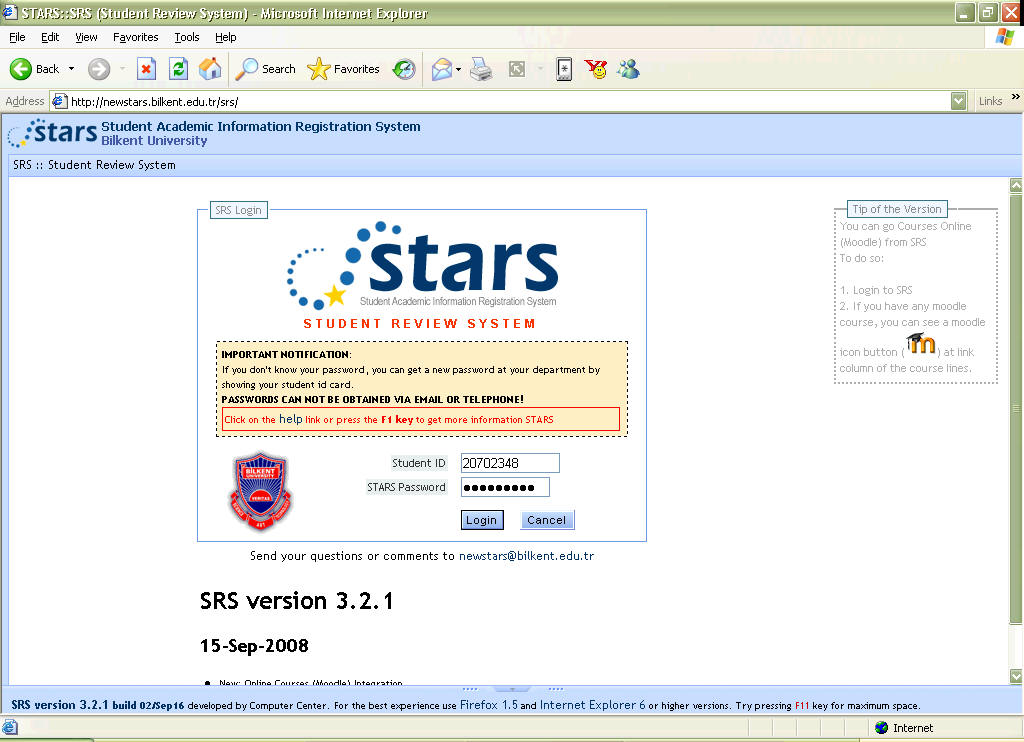Viewport: 1024px width, 742px height.
Task: Click the 'SRS version 3.2.1' heading
Action: tap(296, 601)
